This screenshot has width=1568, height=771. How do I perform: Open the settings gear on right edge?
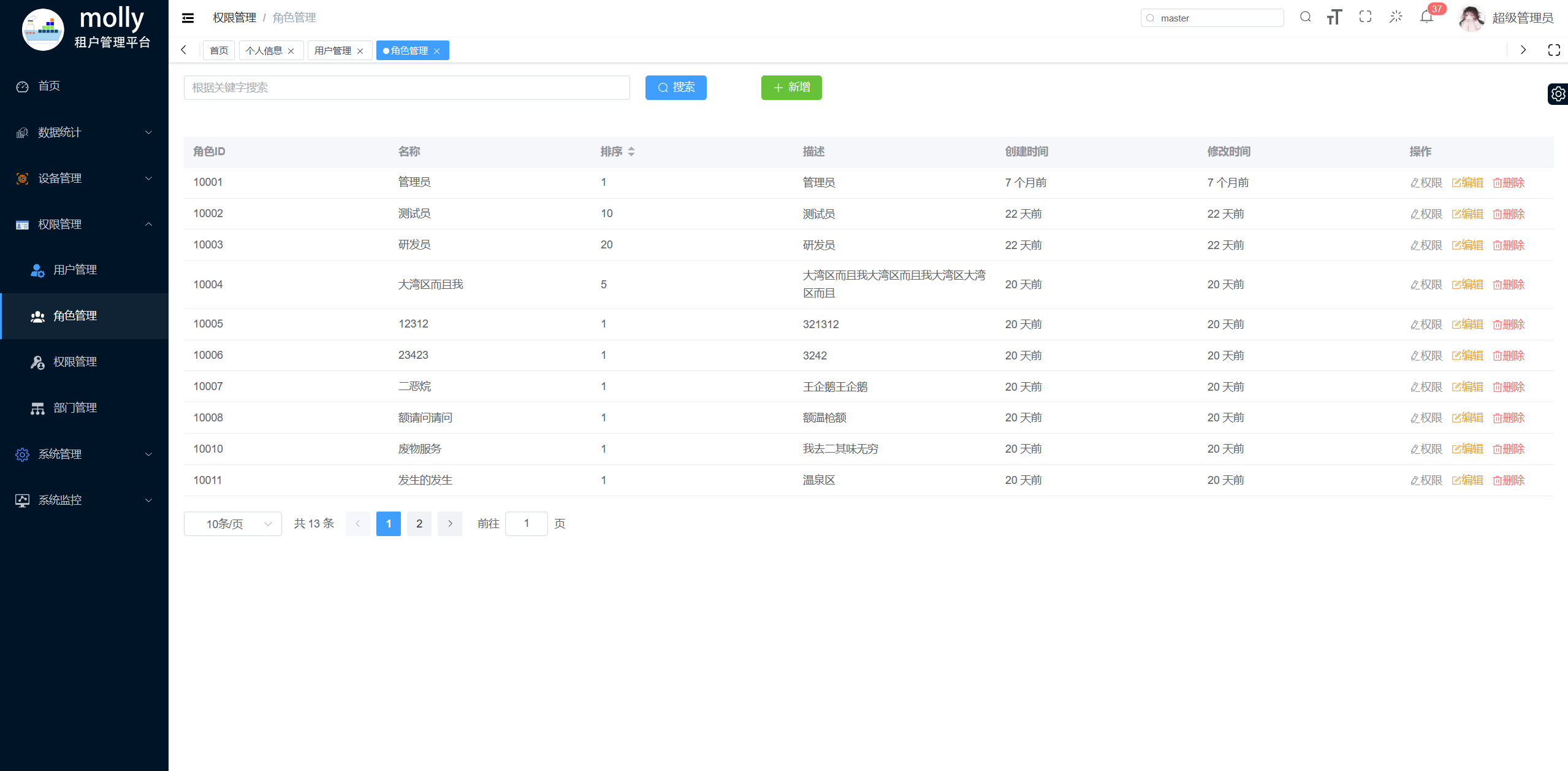click(1558, 94)
